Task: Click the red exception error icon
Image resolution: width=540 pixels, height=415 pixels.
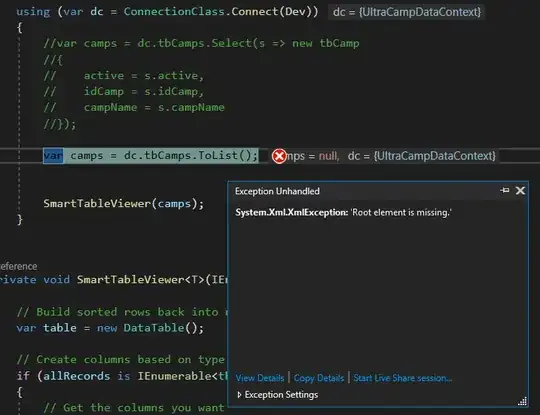Action: [279, 156]
